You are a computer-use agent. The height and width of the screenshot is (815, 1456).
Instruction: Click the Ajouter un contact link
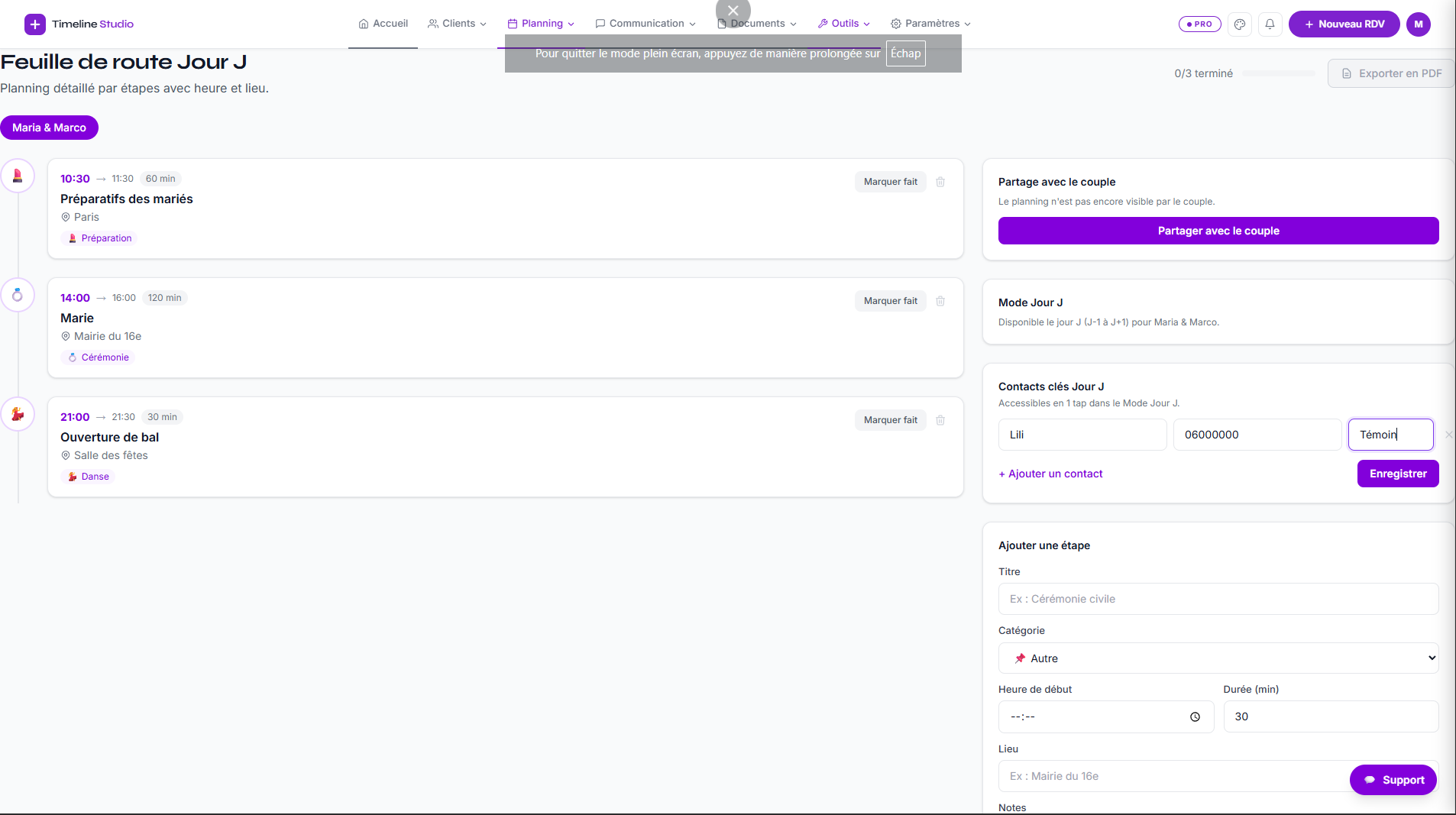(x=1050, y=474)
